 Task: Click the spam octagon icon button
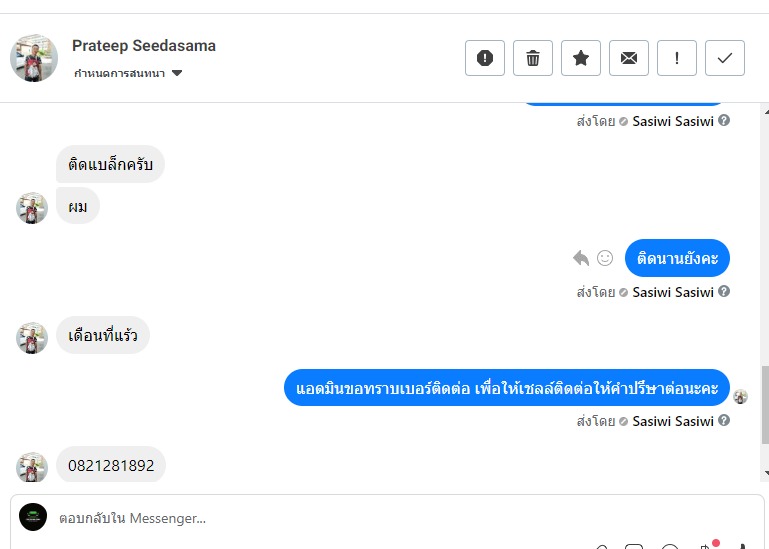click(485, 58)
